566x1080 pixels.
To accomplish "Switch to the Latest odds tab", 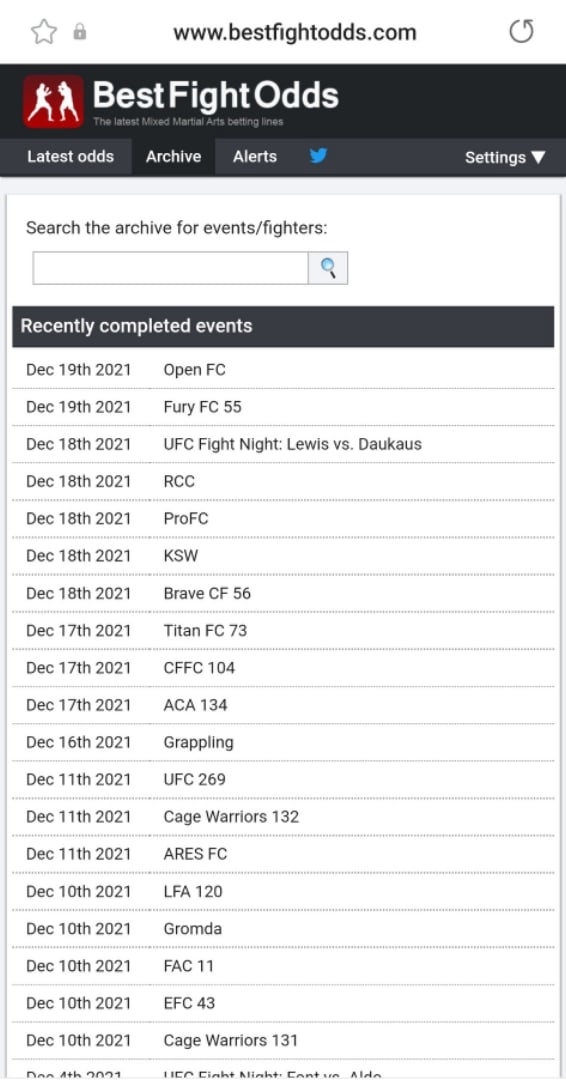I will [x=70, y=156].
